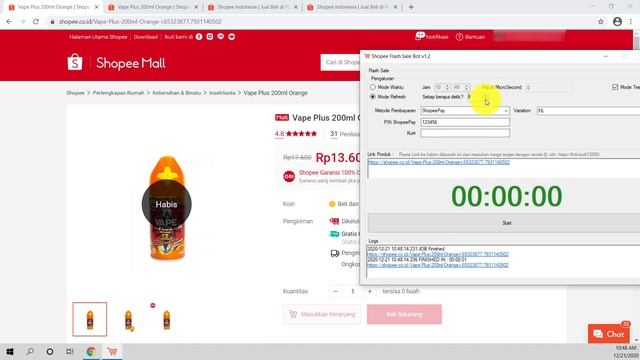Open Shopee's Instagram icon
This screenshot has width=640, height=360.
[210, 37]
